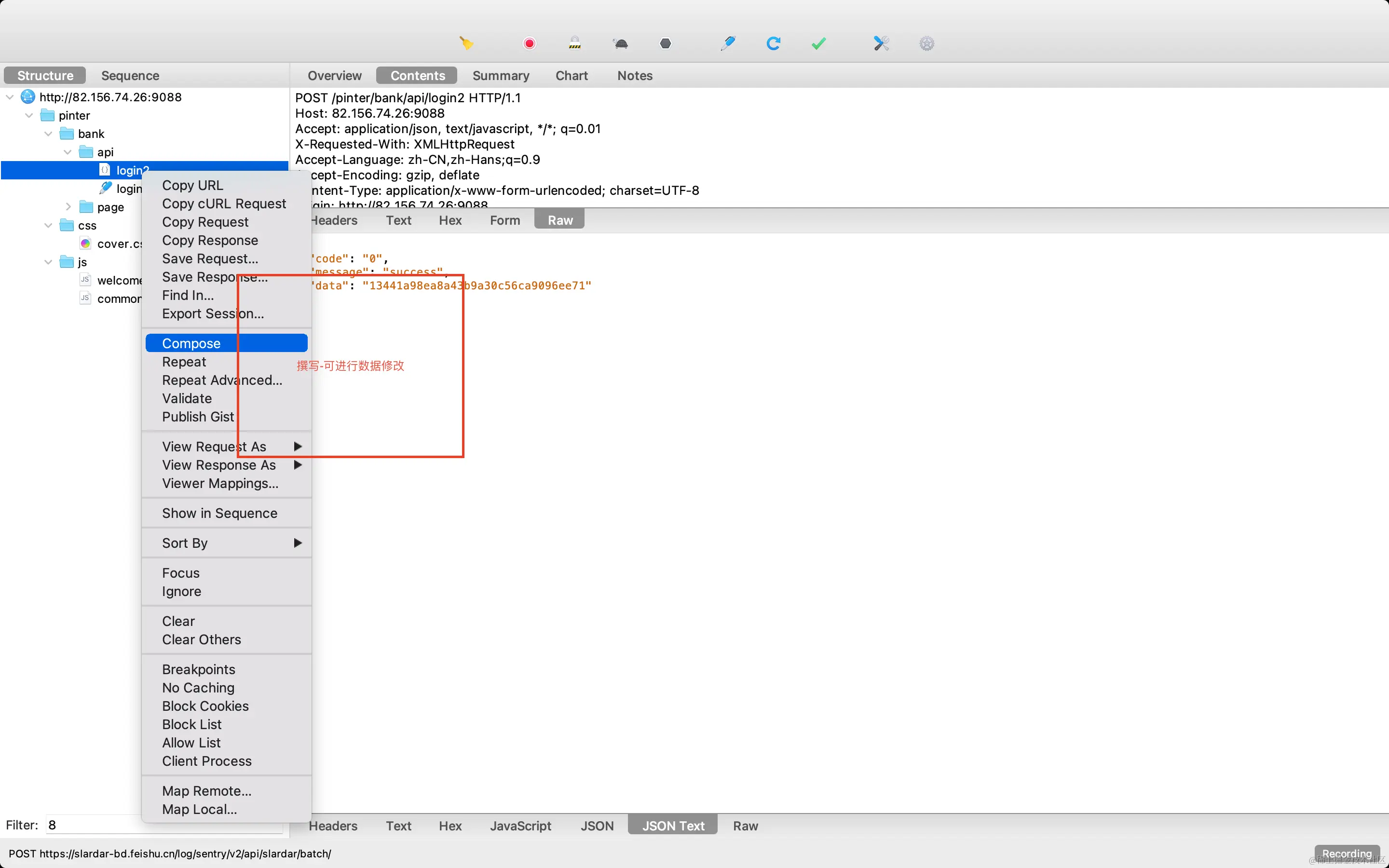Open the Tools wrench icon

coord(881,43)
